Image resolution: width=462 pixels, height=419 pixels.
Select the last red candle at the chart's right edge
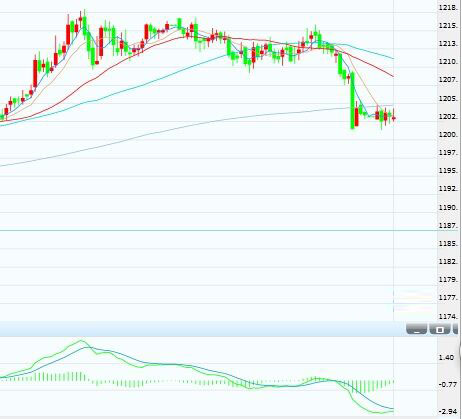tap(394, 118)
